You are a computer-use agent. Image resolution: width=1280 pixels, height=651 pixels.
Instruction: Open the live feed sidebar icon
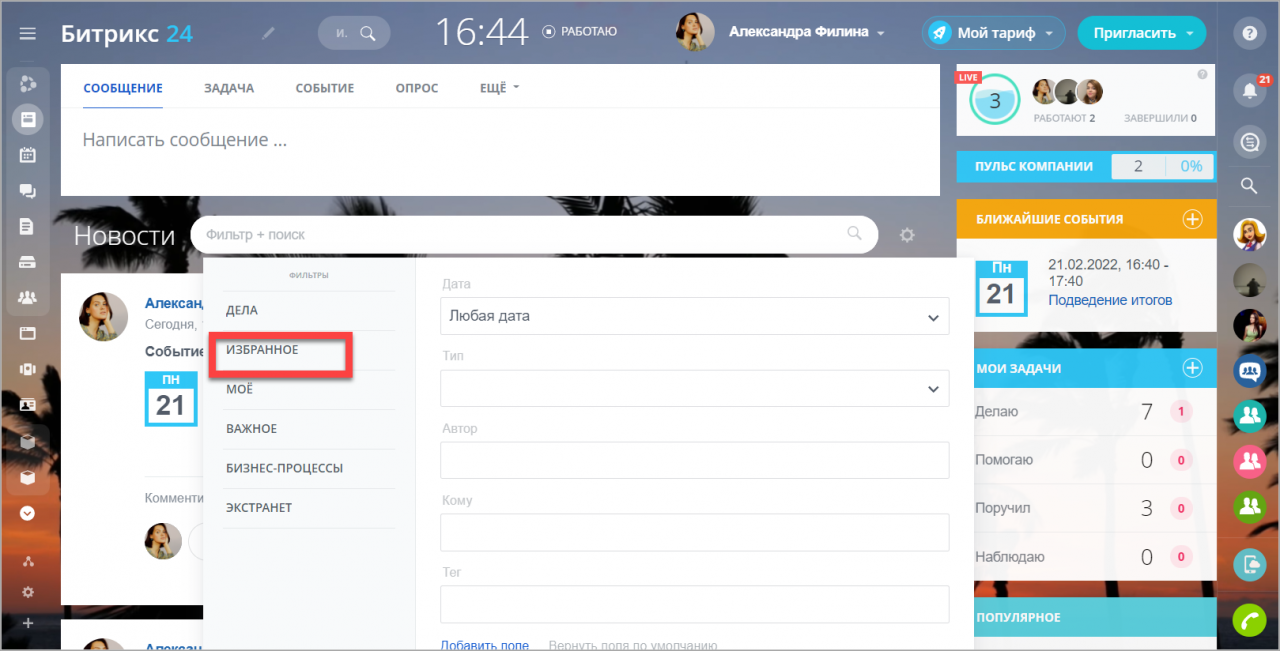(28, 119)
